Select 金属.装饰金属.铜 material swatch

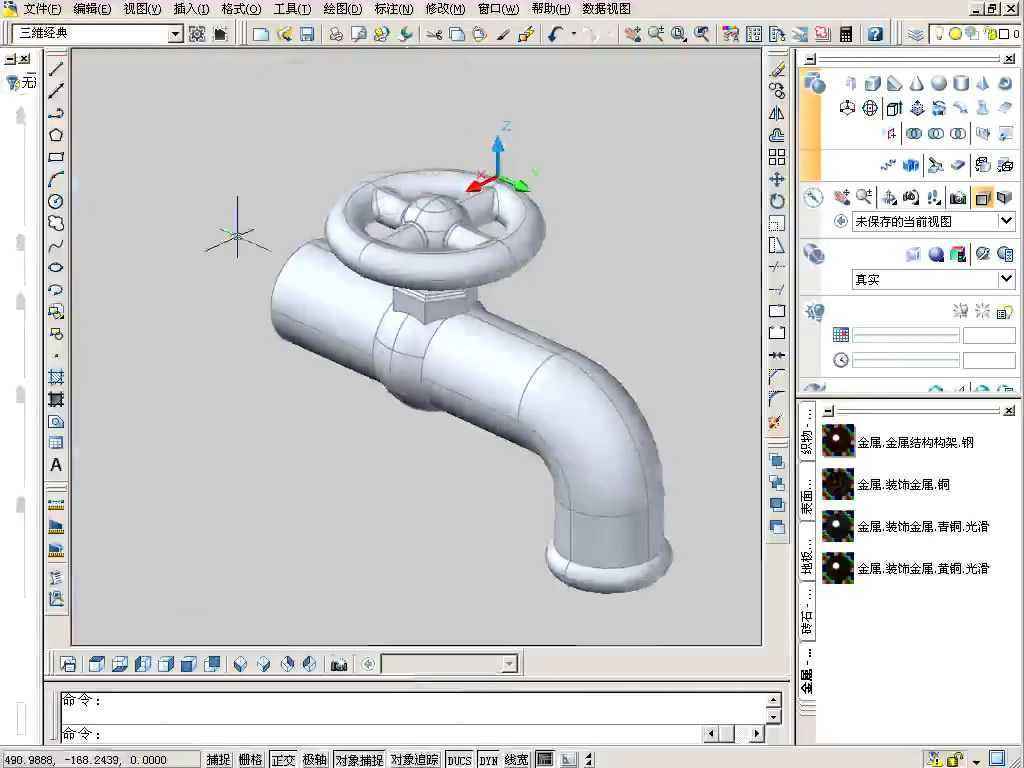point(838,484)
